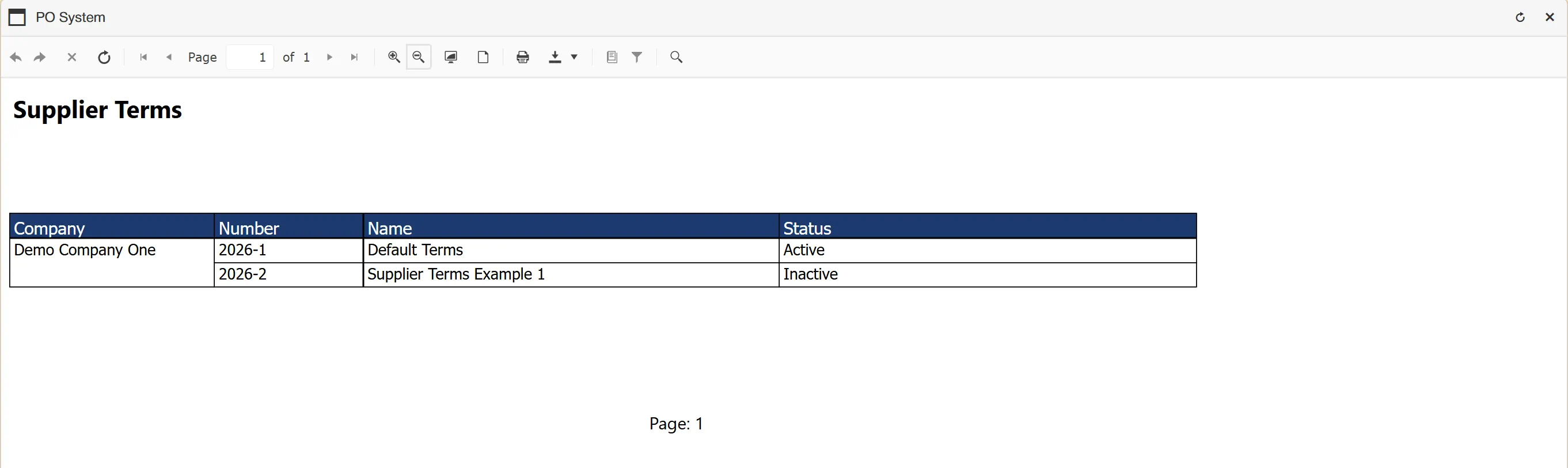Viewport: 1568px width, 468px height.
Task: Click the Number column header
Action: 288,227
